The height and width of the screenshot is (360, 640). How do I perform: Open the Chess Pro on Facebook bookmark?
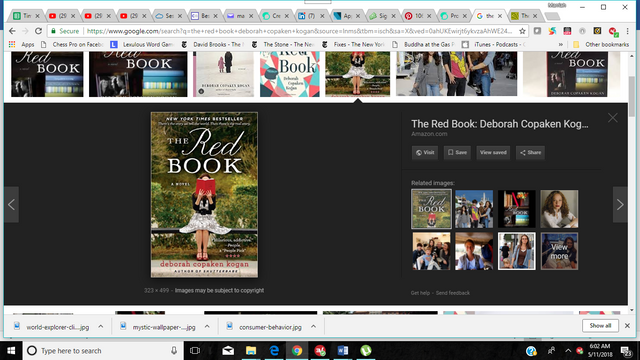click(73, 44)
